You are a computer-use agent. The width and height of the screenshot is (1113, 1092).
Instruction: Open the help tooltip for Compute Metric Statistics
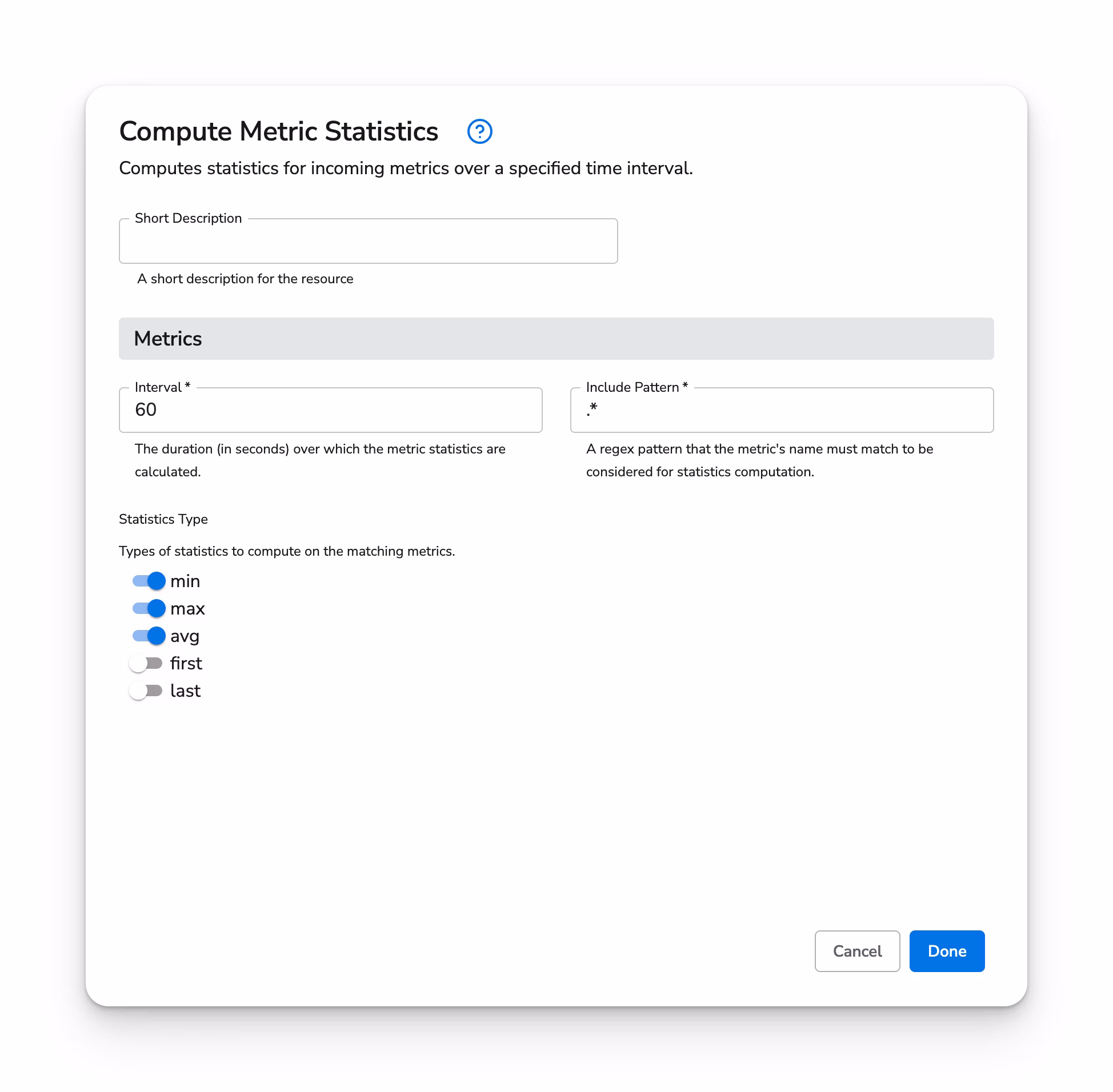(479, 131)
